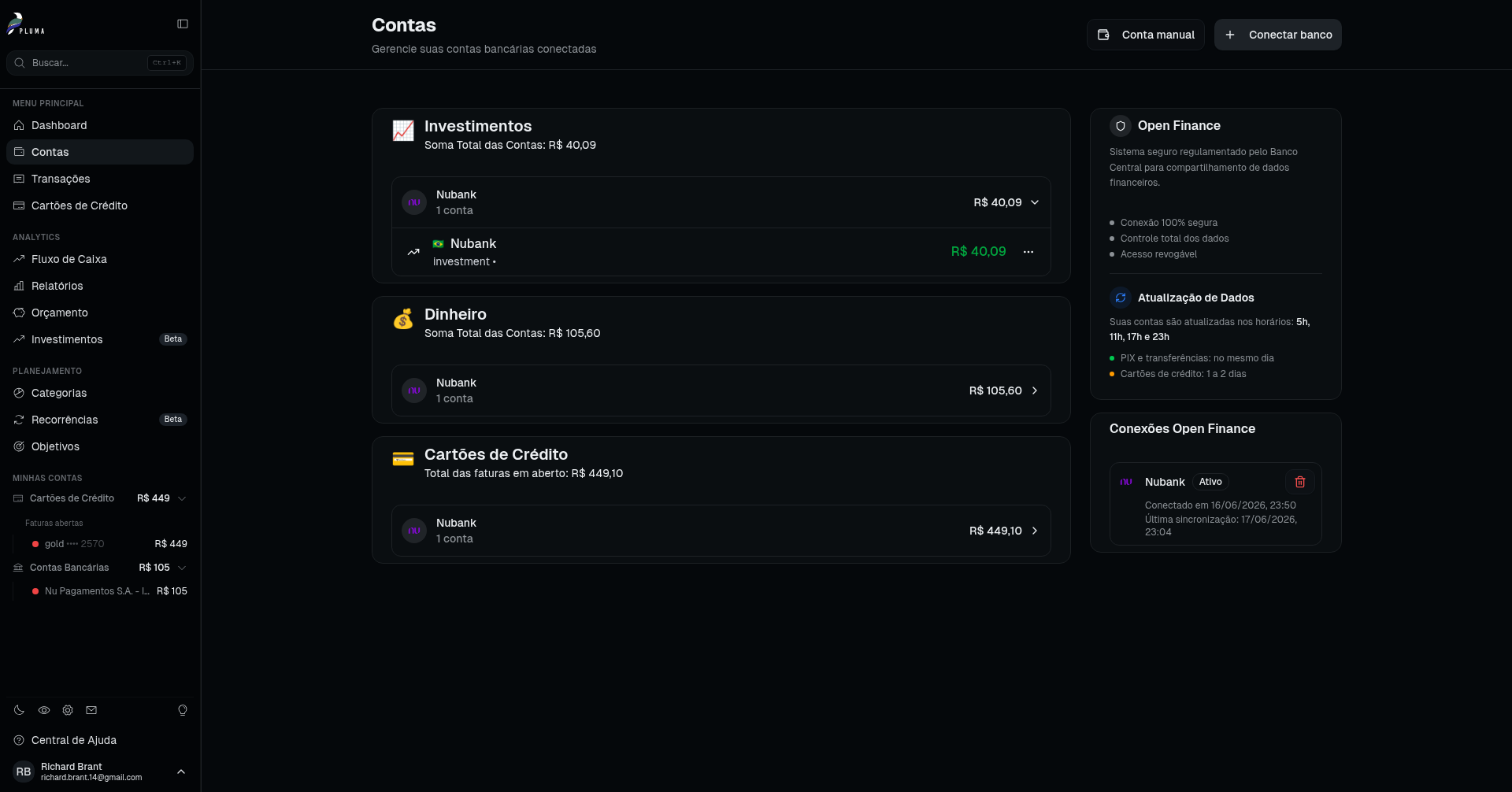Click the Beta badge beside Investimentos
This screenshot has height=792, width=1512.
[173, 339]
